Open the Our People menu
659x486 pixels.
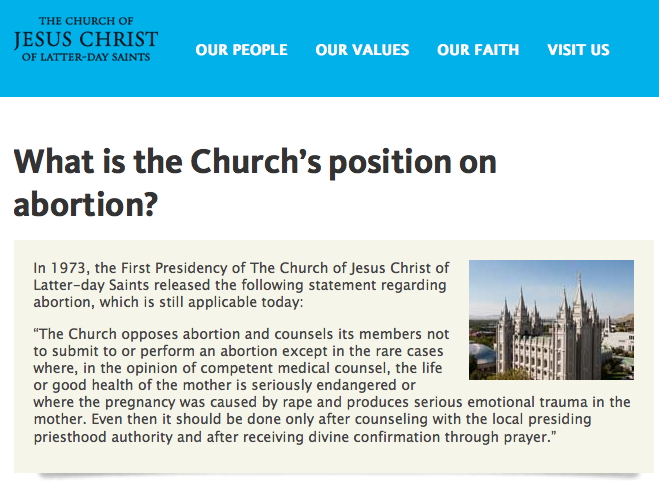point(241,50)
